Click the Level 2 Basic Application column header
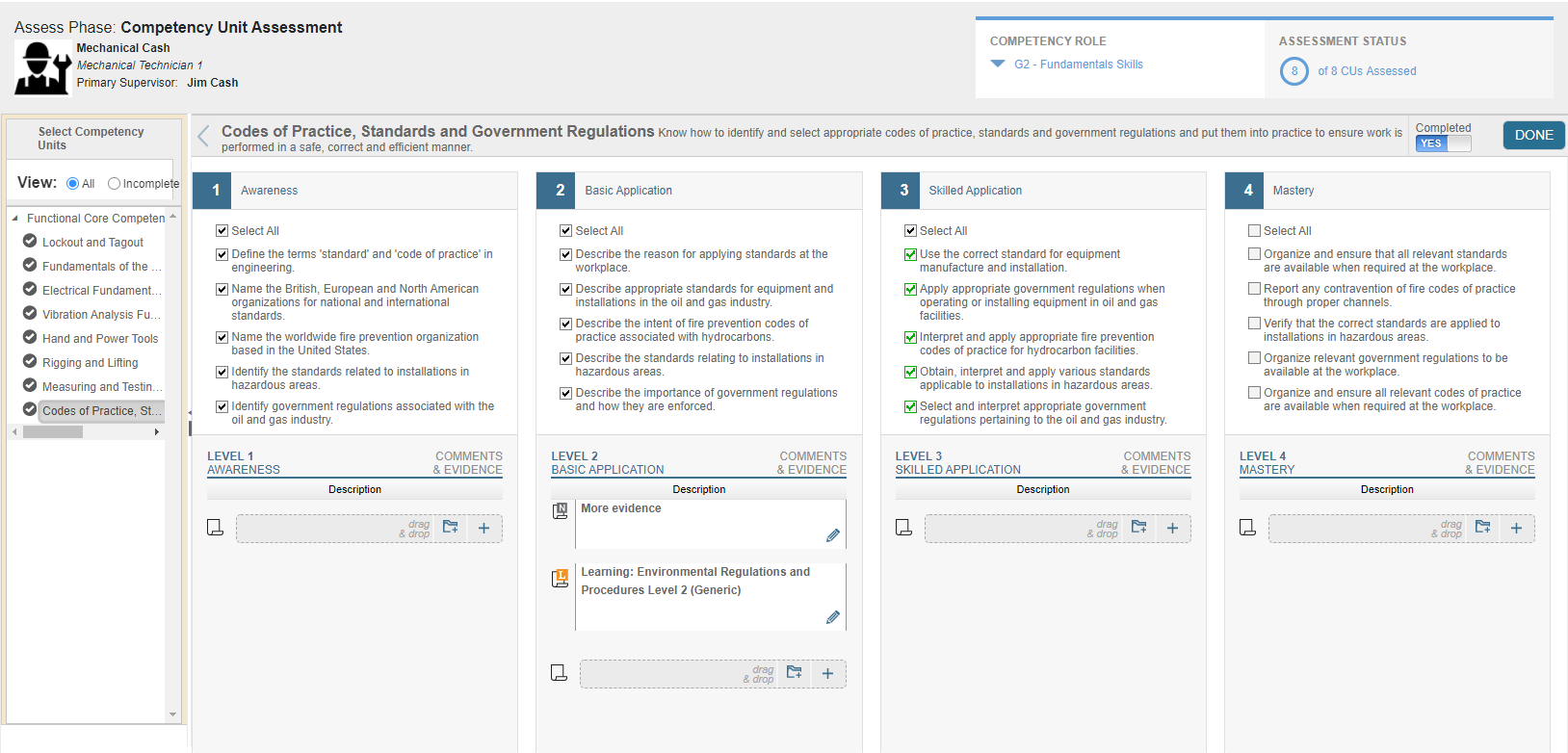 pos(699,191)
